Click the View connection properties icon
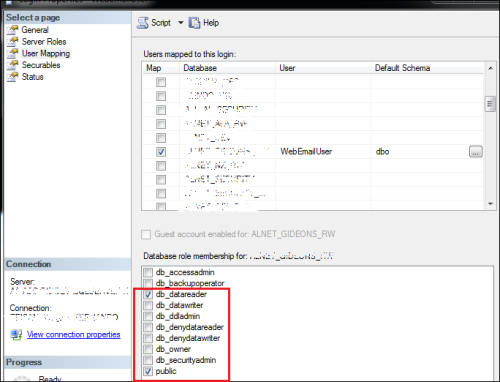The height and width of the screenshot is (382, 500). point(16,334)
